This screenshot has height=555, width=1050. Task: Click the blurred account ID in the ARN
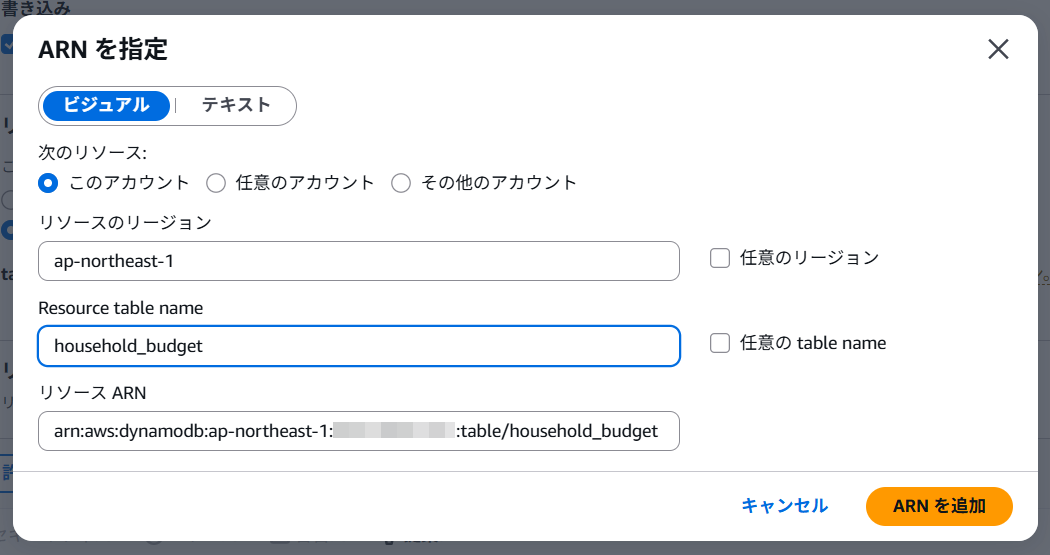[x=394, y=431]
